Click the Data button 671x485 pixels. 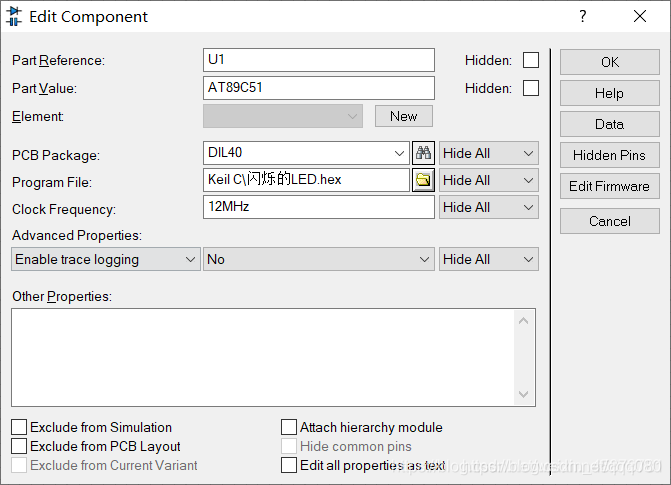(609, 124)
